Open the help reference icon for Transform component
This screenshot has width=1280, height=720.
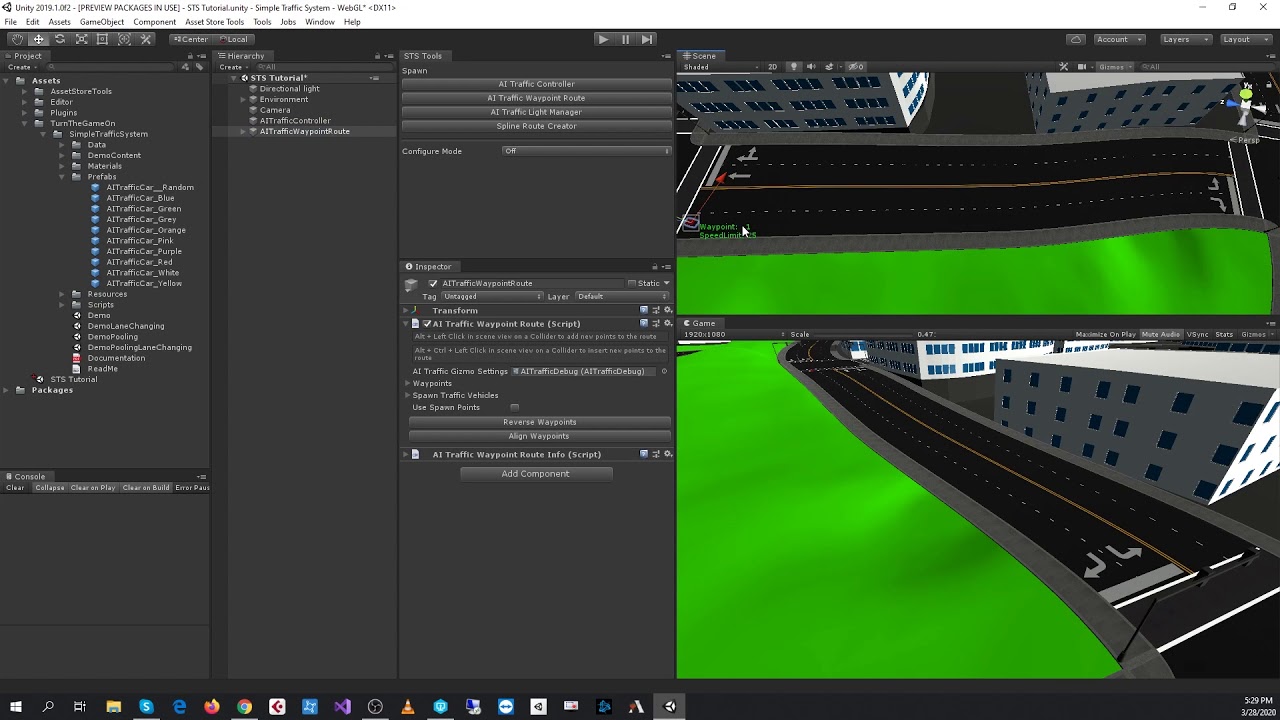click(x=644, y=311)
